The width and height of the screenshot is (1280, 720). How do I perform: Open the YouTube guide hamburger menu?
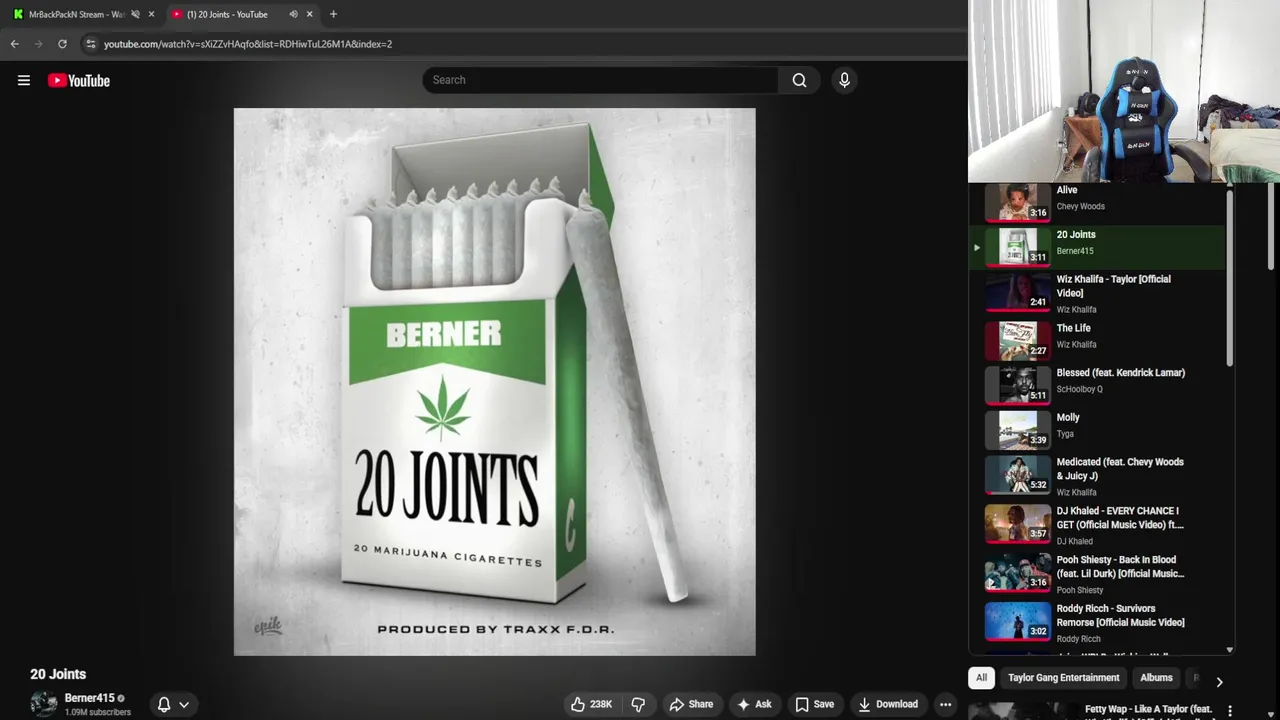24,81
